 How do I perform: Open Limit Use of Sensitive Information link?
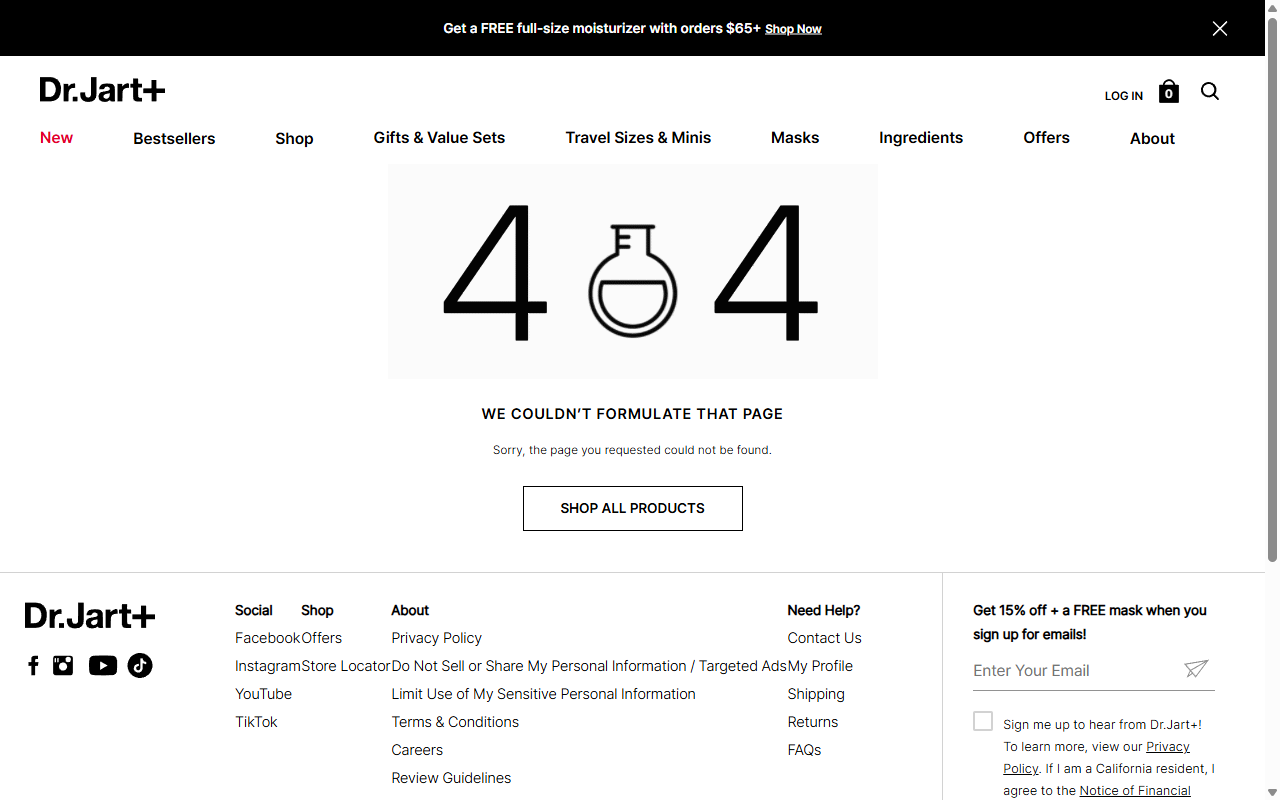click(543, 694)
